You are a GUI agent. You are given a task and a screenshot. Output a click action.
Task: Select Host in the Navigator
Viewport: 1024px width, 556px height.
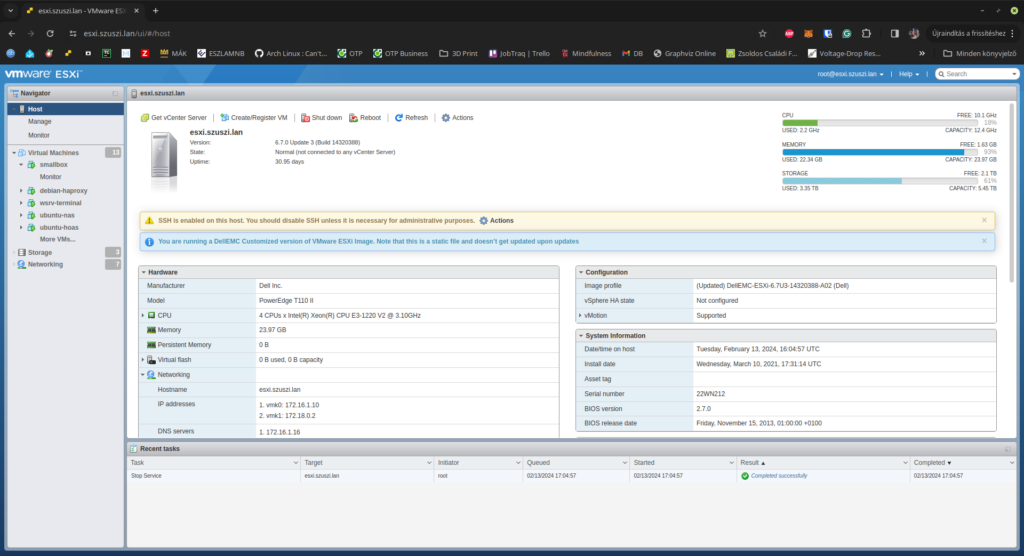pyautogui.click(x=65, y=109)
